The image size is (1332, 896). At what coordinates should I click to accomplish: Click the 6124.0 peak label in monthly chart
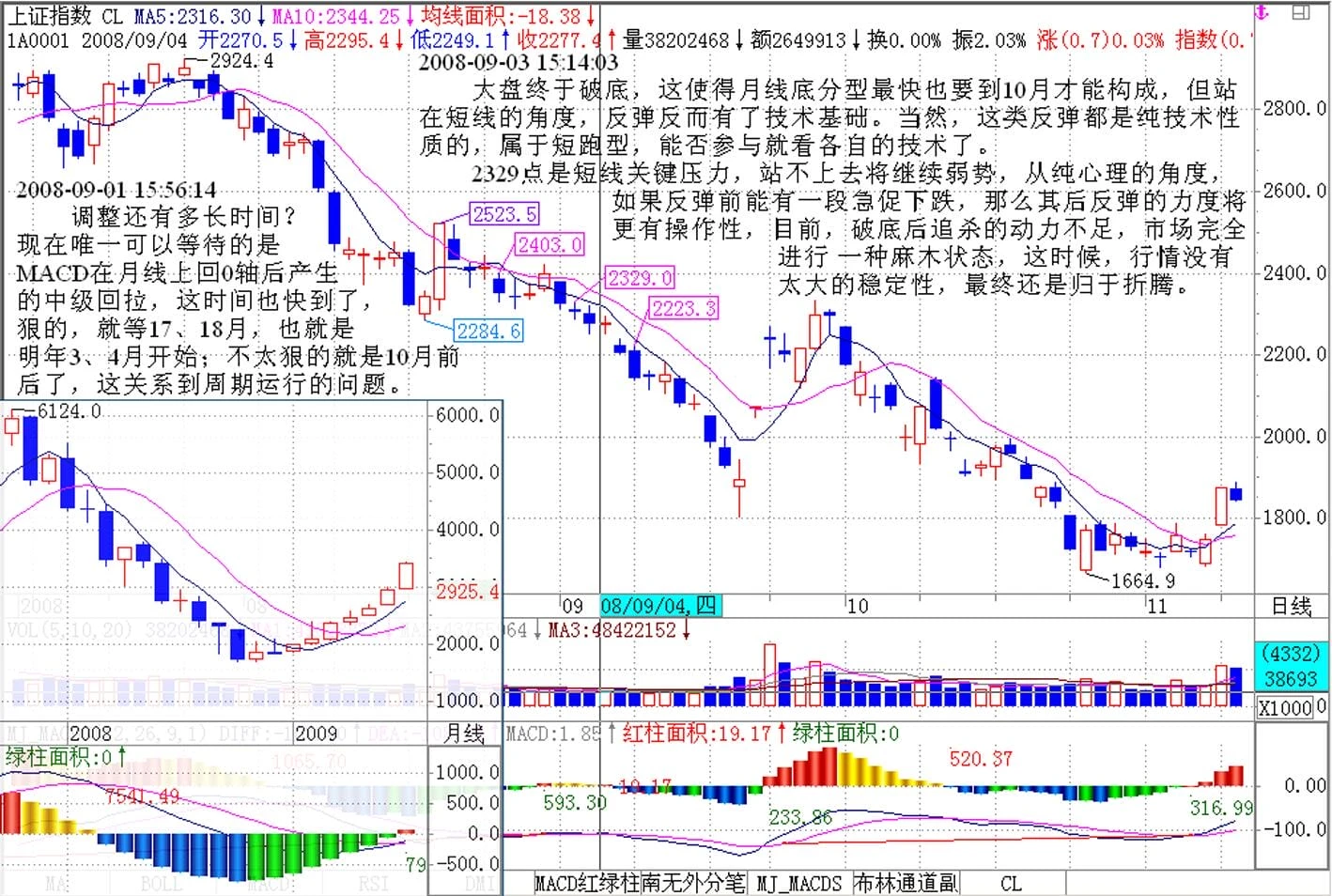[68, 411]
